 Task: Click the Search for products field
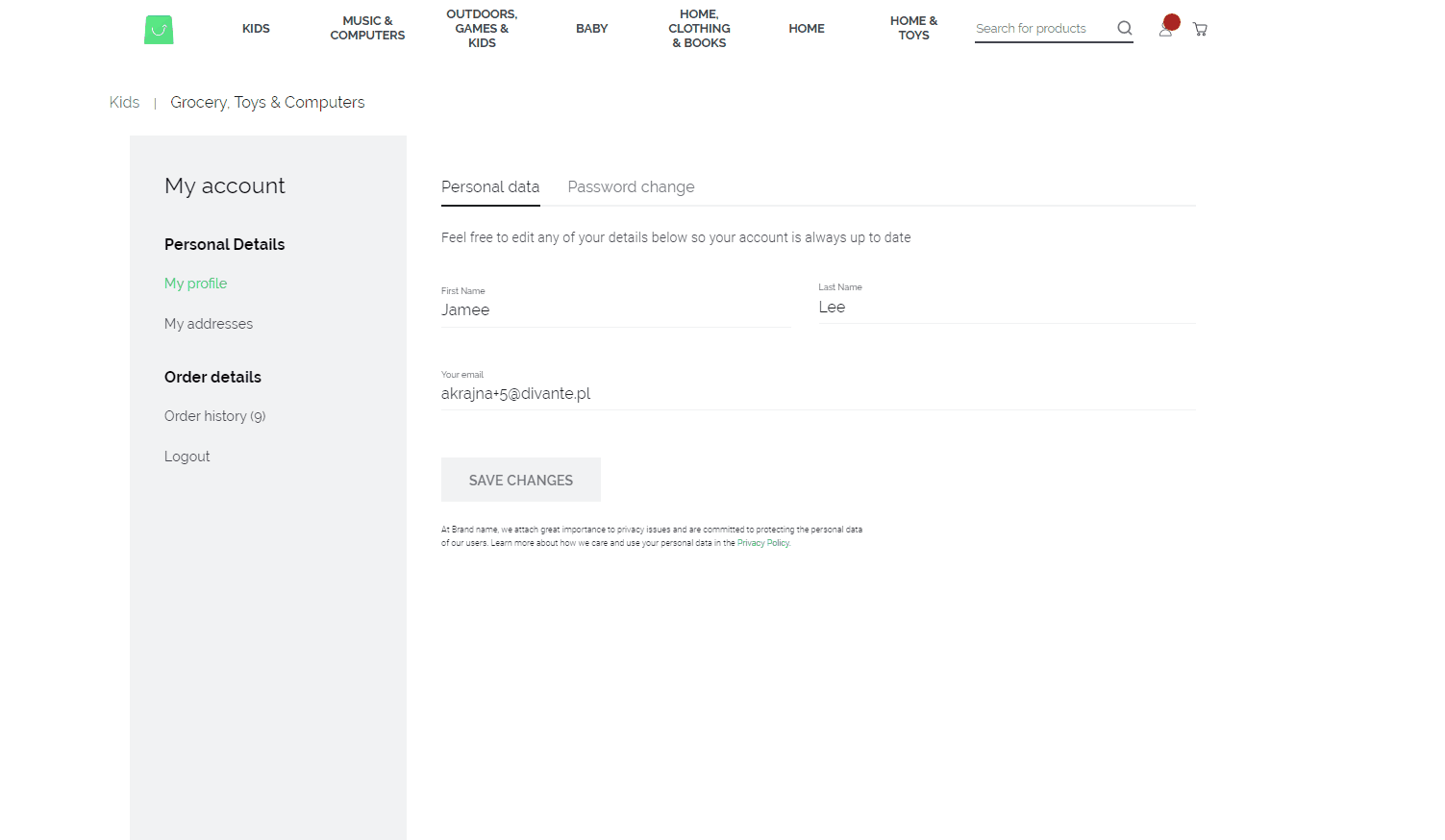pos(1038,29)
